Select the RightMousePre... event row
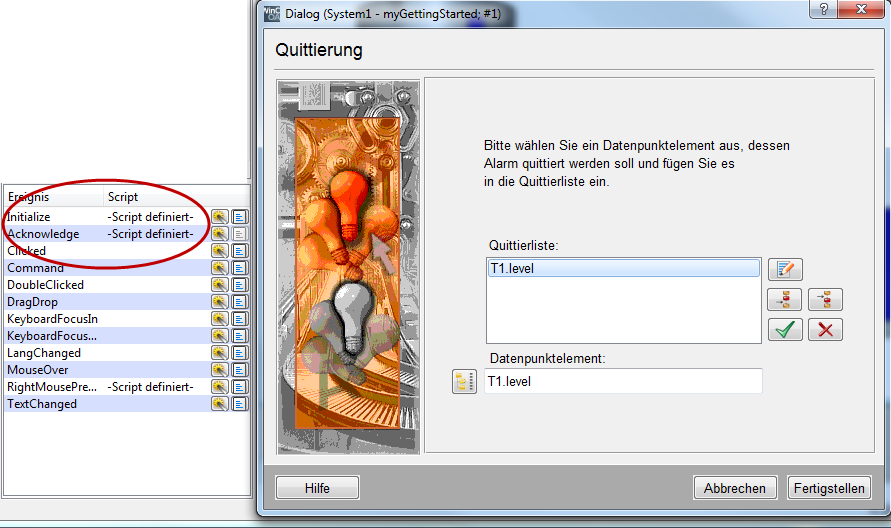Viewport: 891px width, 528px height. coord(127,388)
